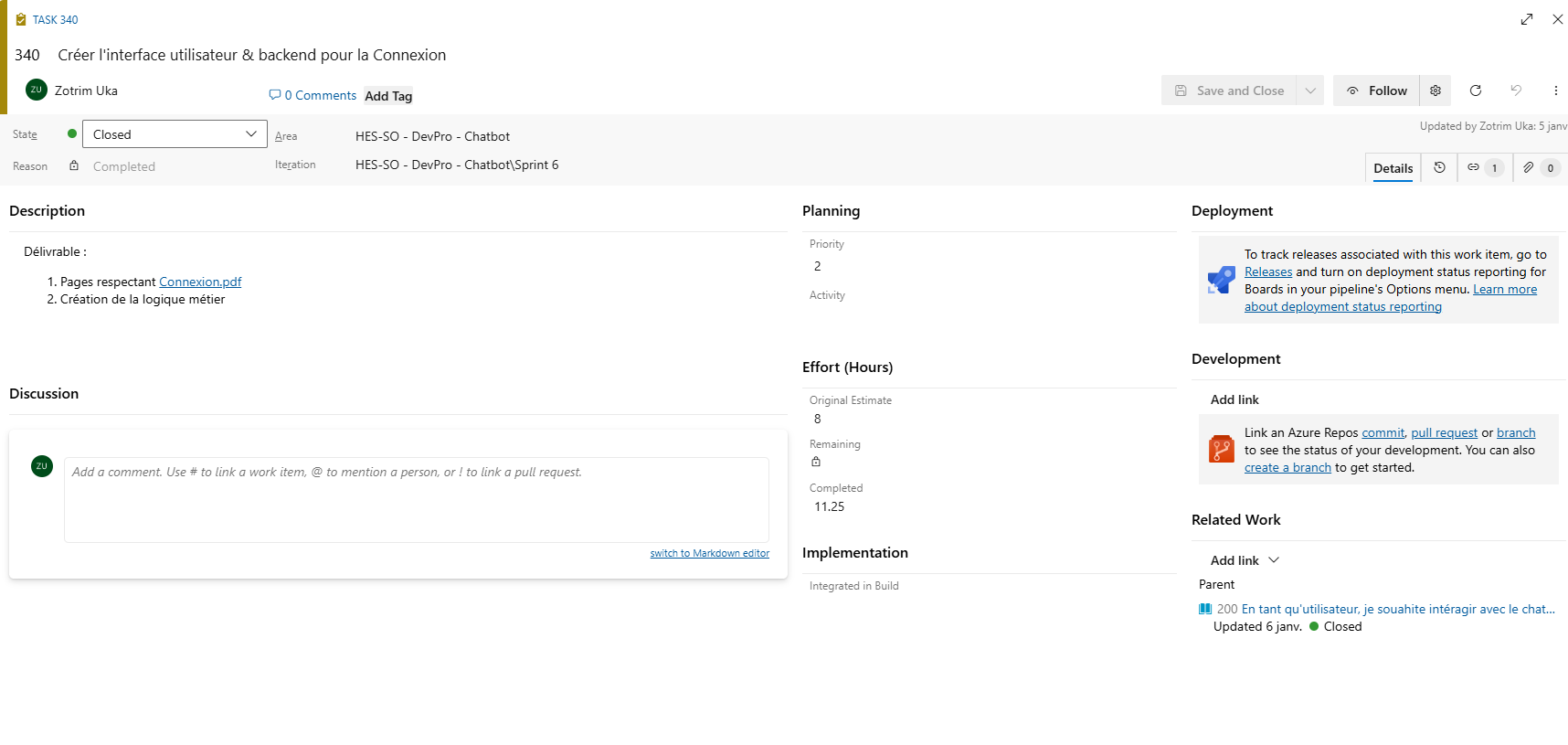Expand the Save and Close dropdown arrow

tap(1310, 90)
